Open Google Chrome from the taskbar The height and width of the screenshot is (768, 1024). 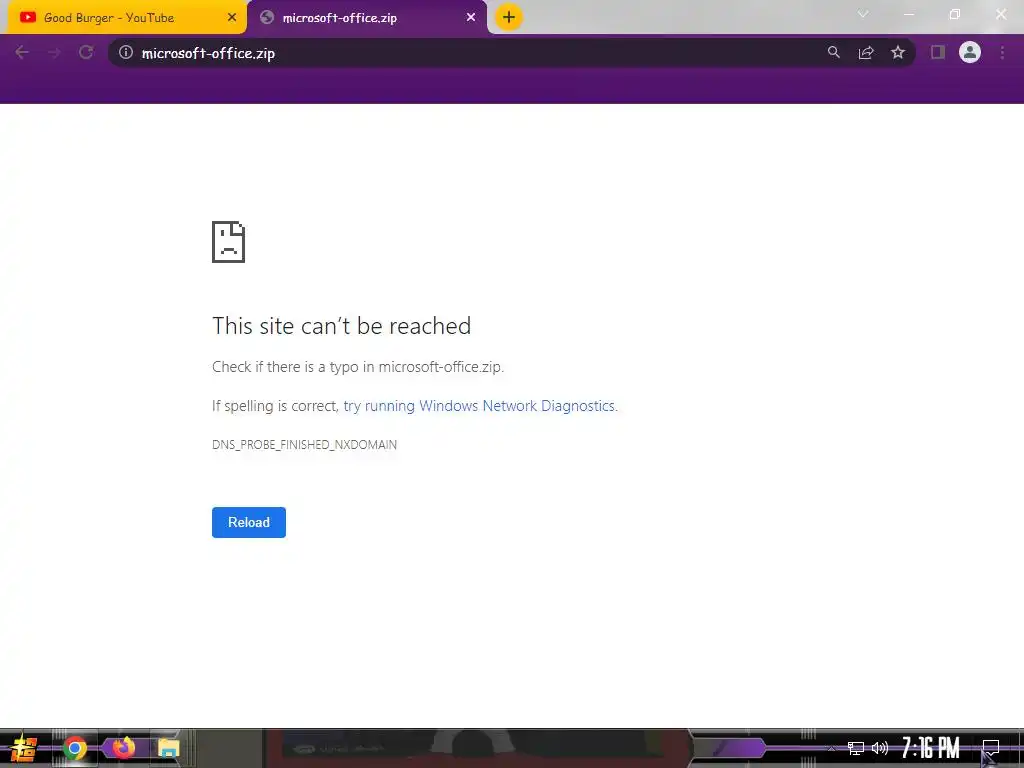[x=74, y=748]
